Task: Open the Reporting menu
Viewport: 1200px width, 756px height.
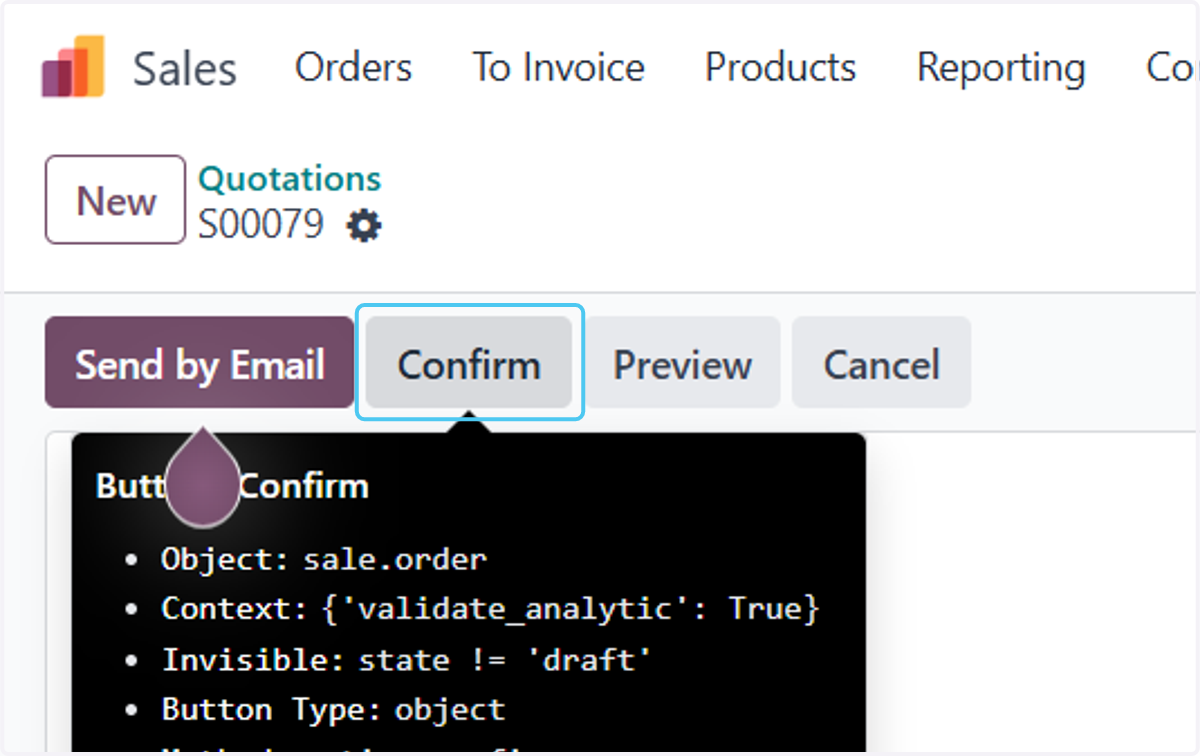Action: tap(1001, 68)
